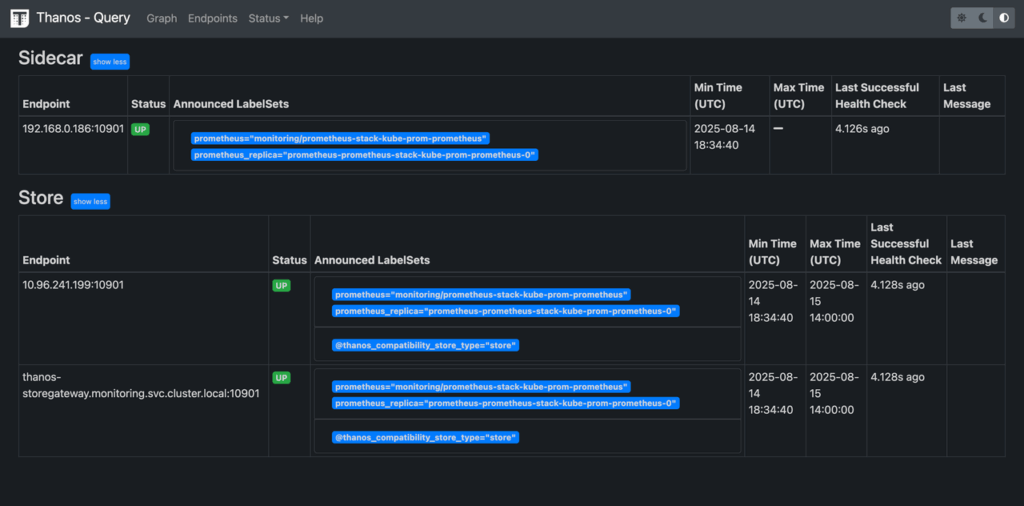Select the Store section heading

pyautogui.click(x=40, y=198)
